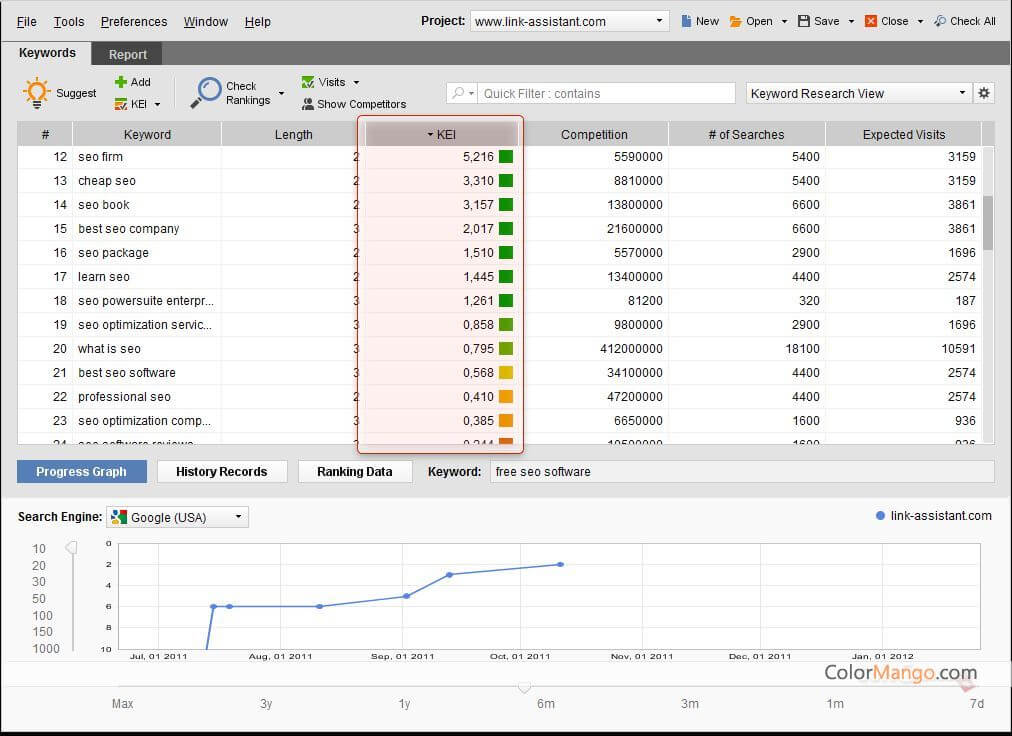
Task: Click the Visits checkmark icon
Action: [x=308, y=82]
